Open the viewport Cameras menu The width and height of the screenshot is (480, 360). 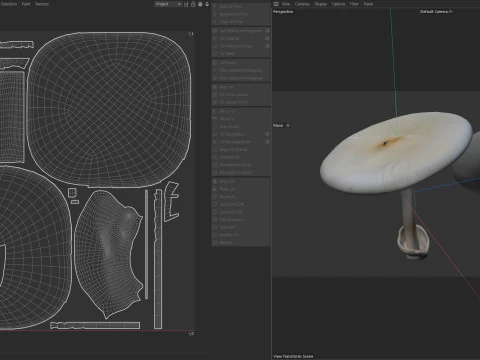coord(302,4)
